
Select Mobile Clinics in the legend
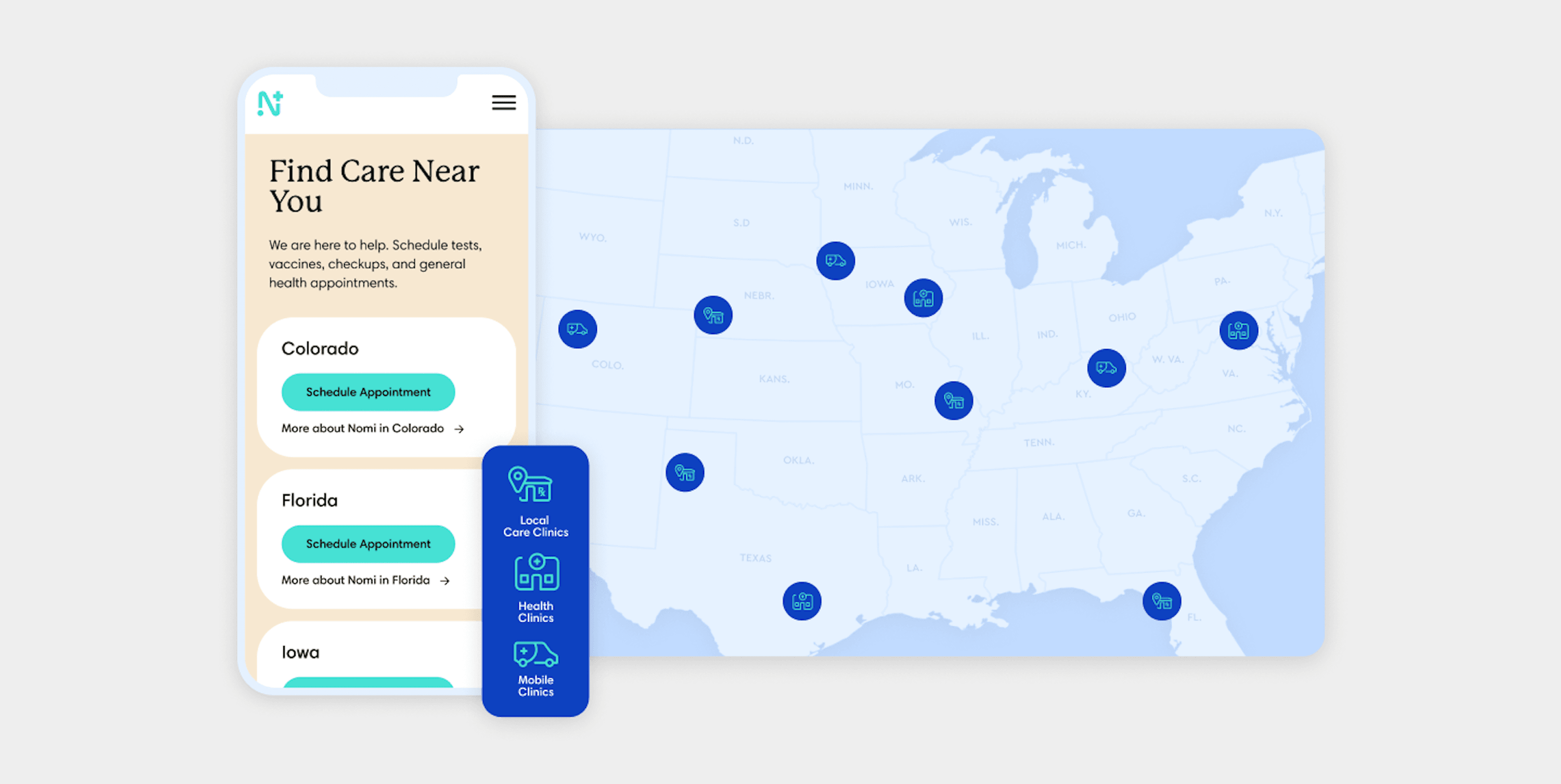(x=535, y=669)
